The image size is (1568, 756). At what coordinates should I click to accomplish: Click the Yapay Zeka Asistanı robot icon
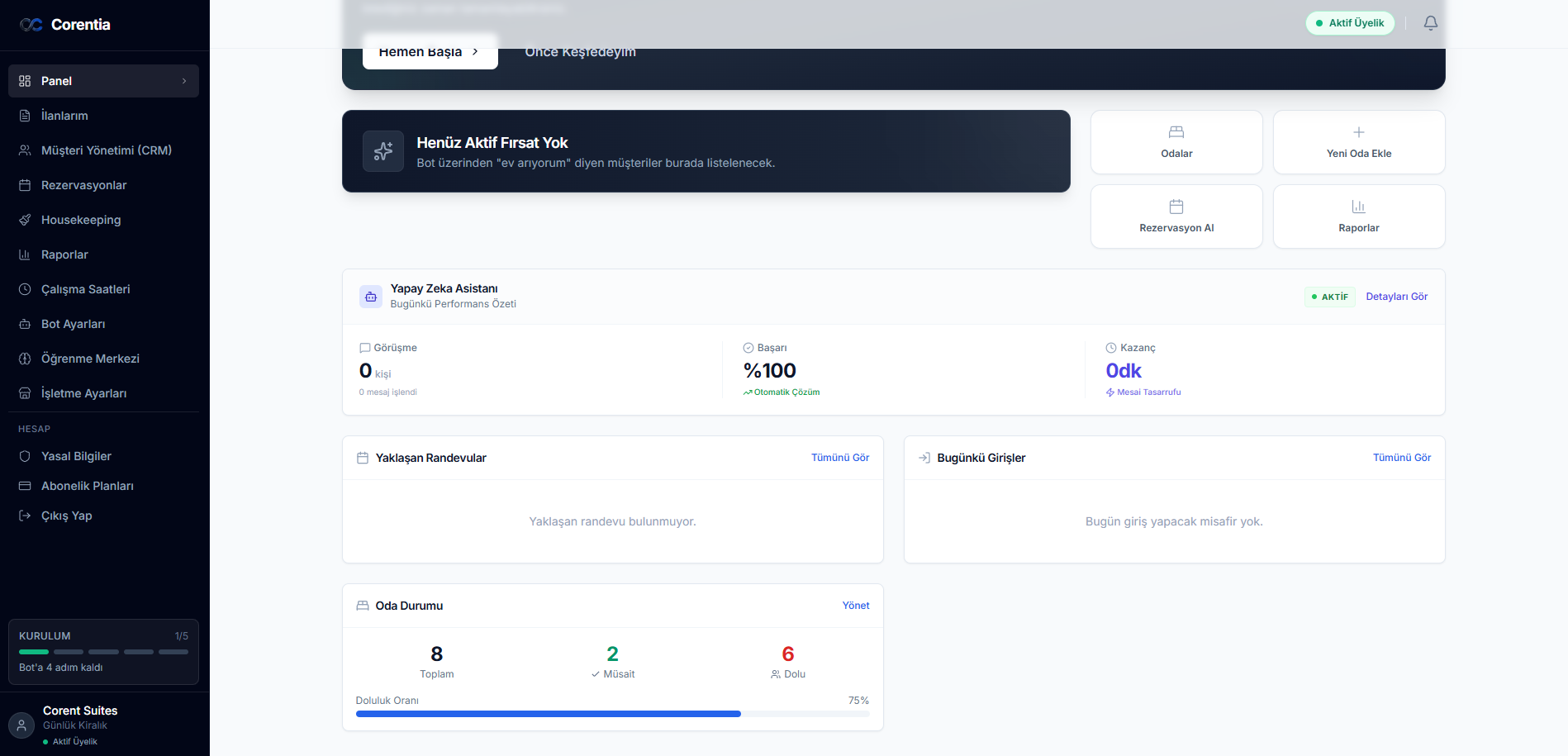(371, 297)
